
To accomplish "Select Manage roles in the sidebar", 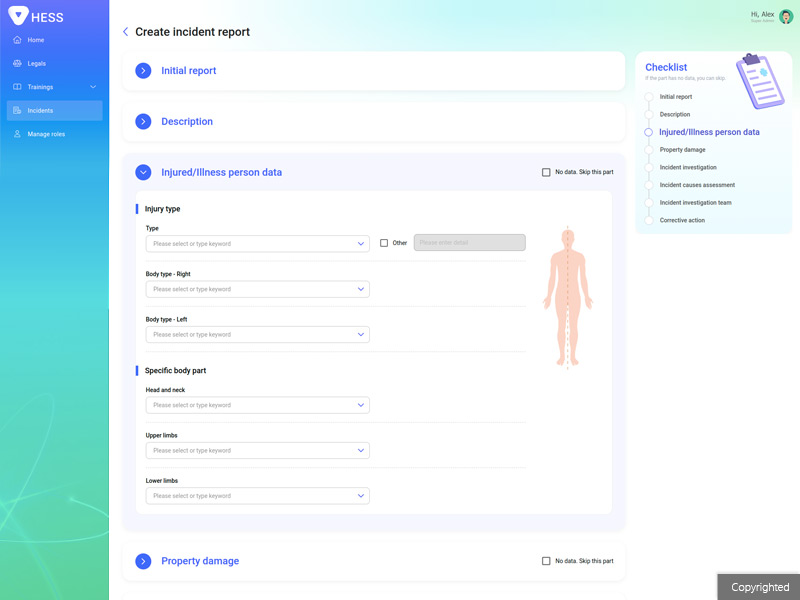I will pyautogui.click(x=46, y=134).
